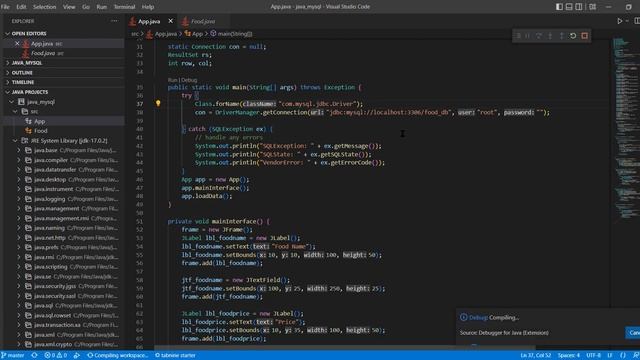Change indentation via Spaces: 4

(x=569, y=356)
